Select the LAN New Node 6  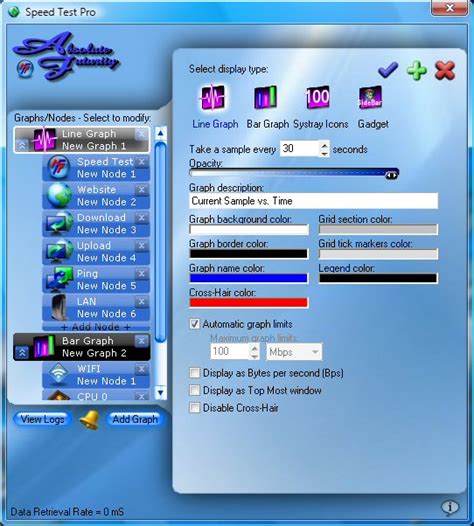point(96,308)
